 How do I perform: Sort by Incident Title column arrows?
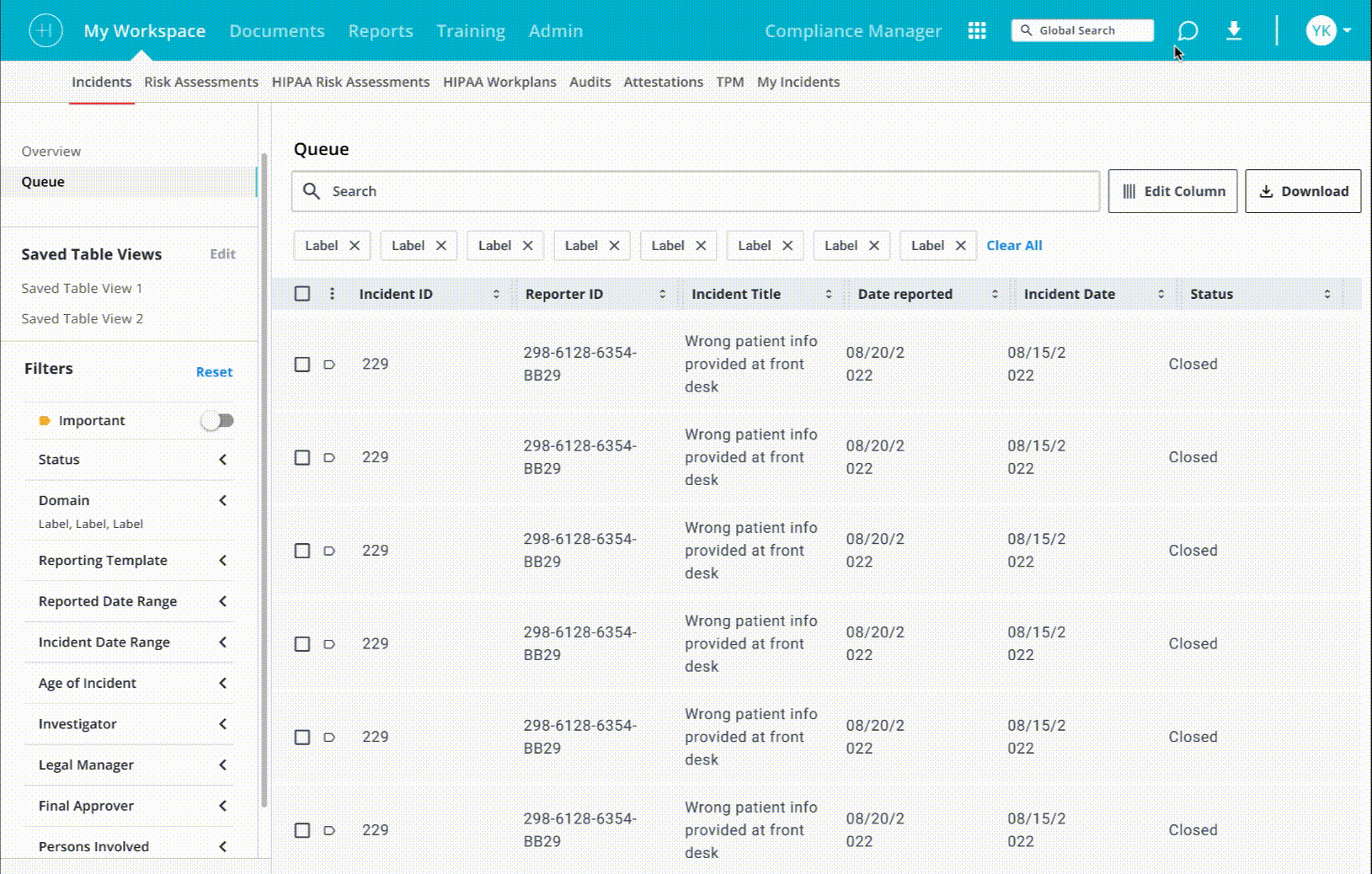tap(829, 294)
